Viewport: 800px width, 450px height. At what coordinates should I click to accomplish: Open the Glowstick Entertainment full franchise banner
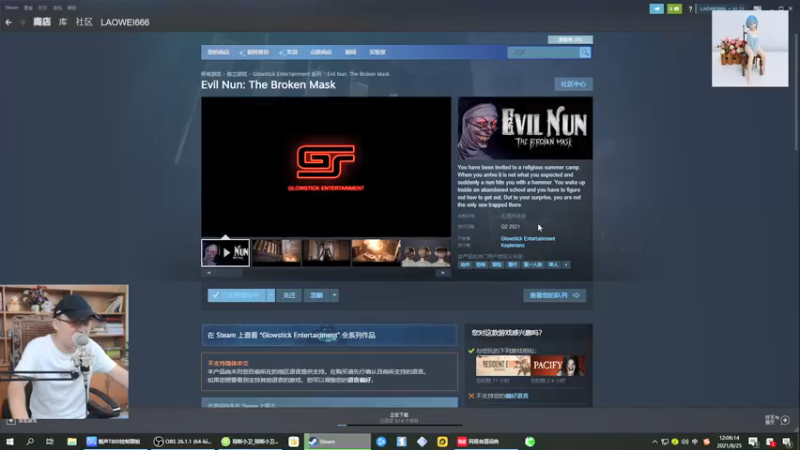[x=329, y=335]
